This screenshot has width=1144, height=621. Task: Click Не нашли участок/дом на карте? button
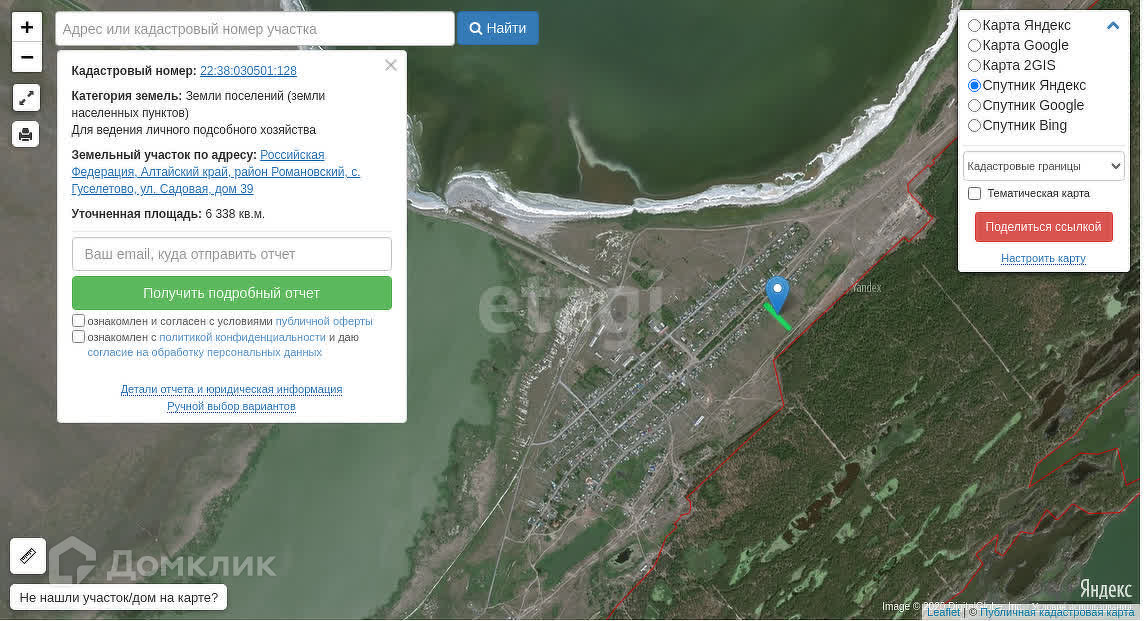(119, 598)
